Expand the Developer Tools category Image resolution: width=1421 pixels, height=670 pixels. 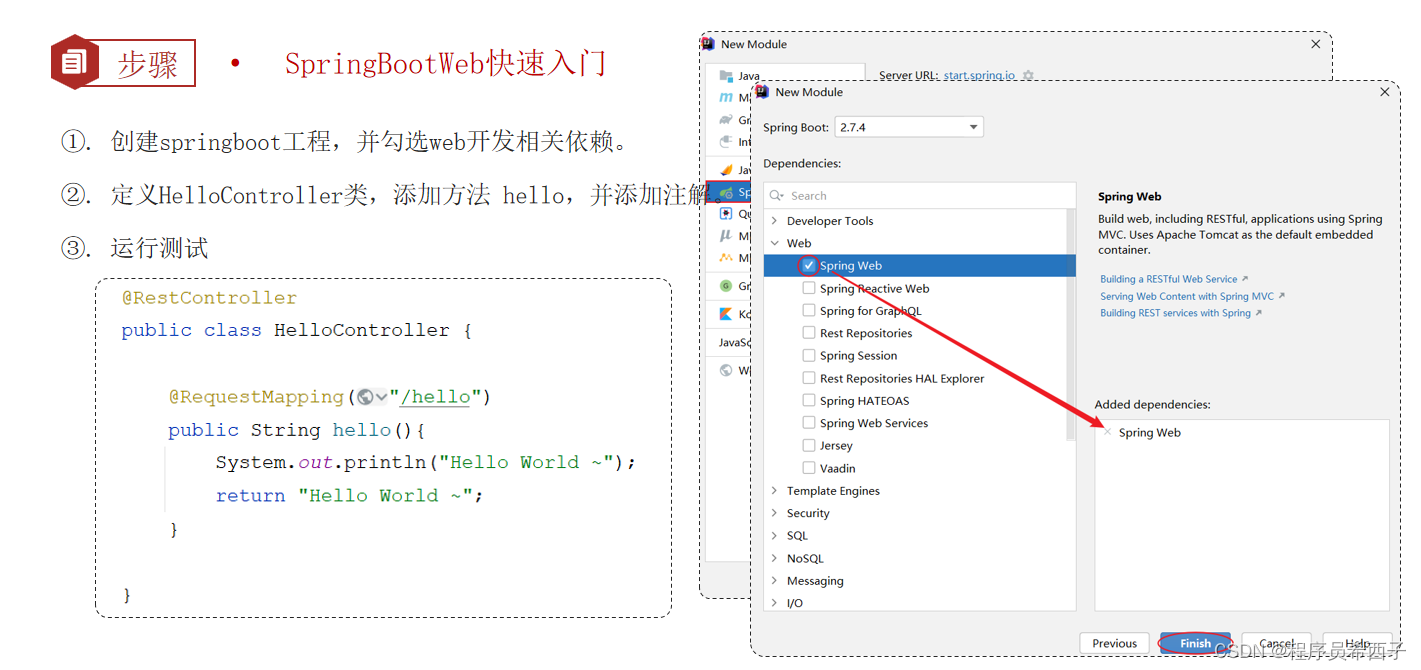[x=776, y=220]
